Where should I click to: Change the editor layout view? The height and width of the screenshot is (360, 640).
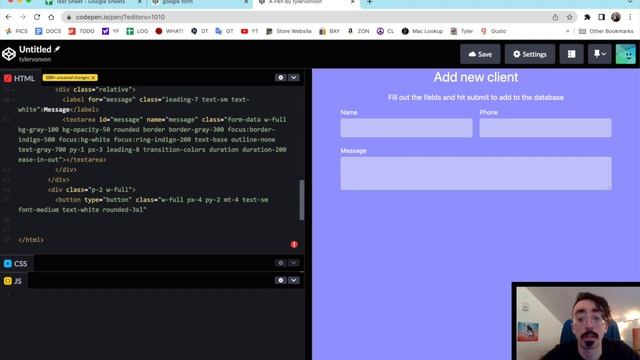point(571,54)
